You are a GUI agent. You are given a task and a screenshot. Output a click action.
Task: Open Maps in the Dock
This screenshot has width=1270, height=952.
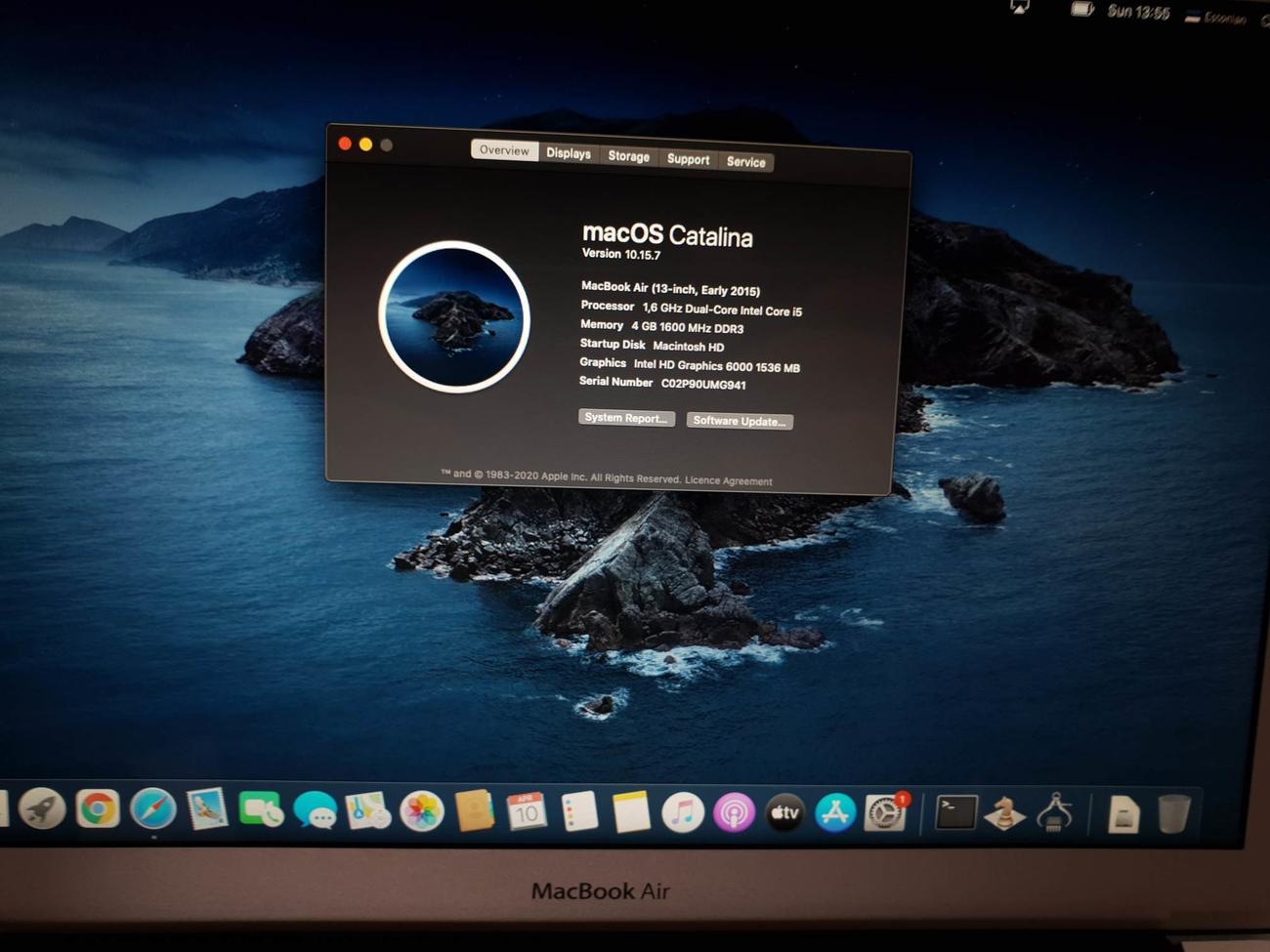(368, 811)
